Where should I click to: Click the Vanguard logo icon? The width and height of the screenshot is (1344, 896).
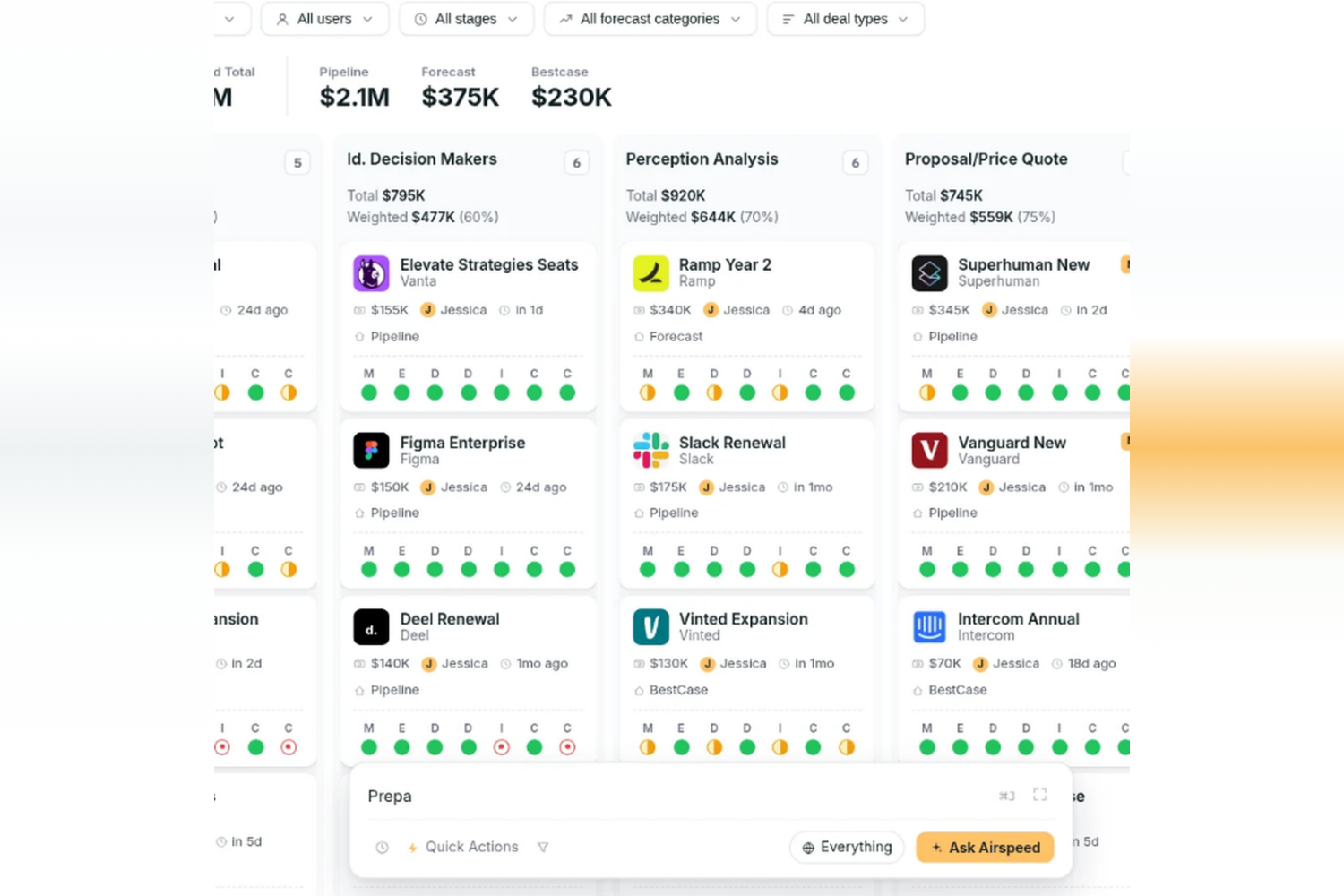click(x=929, y=451)
